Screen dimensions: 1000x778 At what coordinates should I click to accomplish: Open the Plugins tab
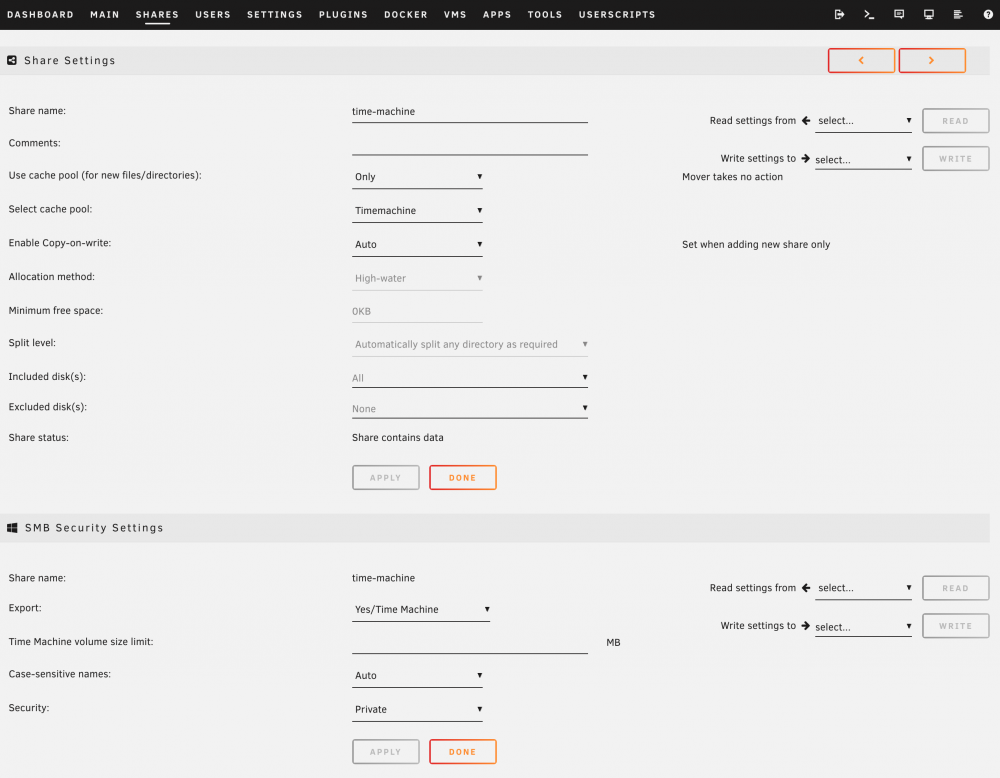343,14
